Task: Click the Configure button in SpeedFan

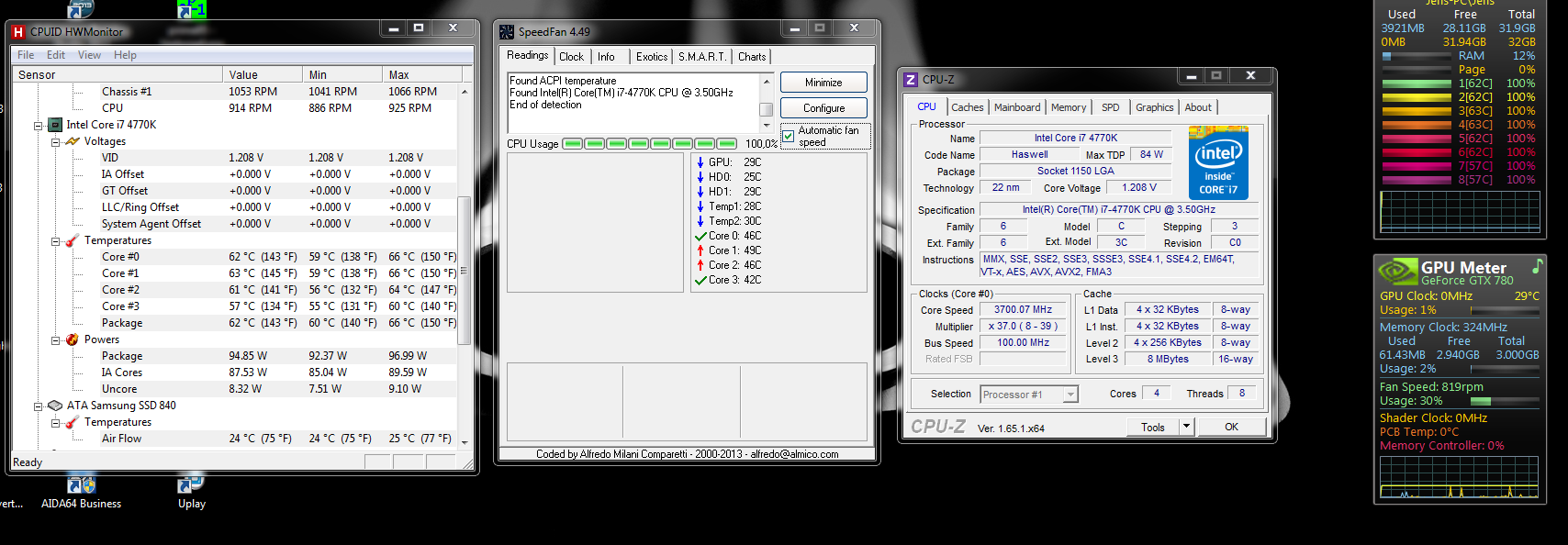Action: point(823,108)
